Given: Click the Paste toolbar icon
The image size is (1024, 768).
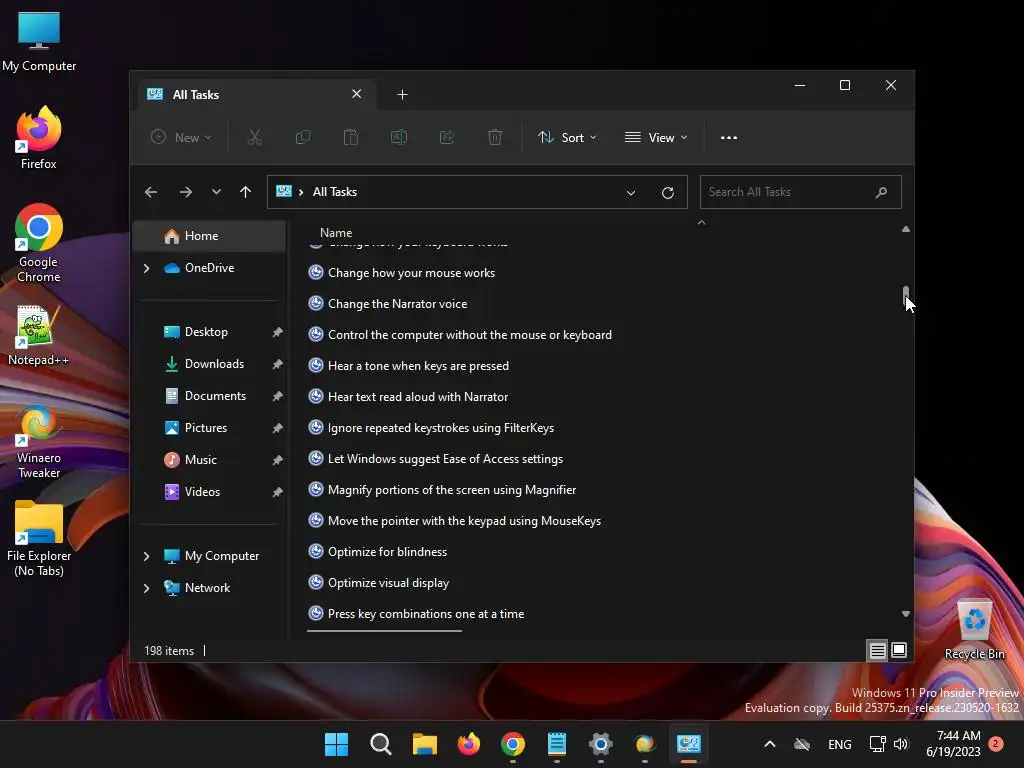Looking at the screenshot, I should [x=351, y=137].
